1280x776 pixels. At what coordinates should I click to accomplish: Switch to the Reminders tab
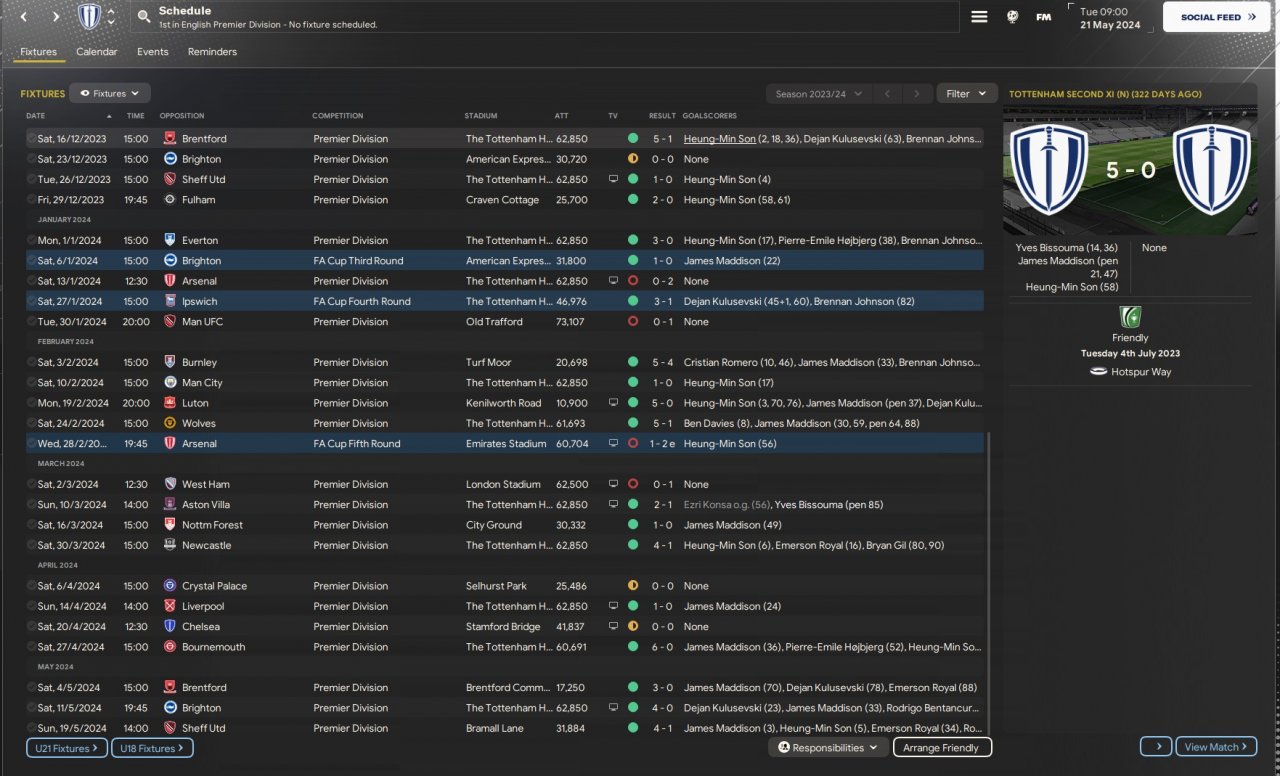tap(212, 52)
